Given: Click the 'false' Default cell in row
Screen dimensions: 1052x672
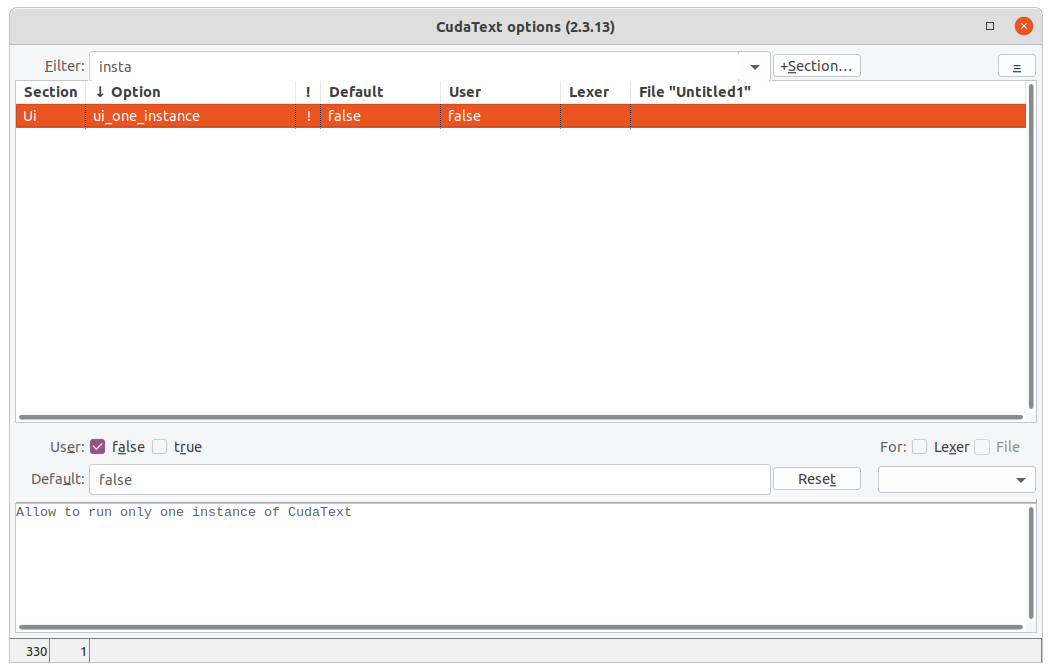Looking at the screenshot, I should (380, 116).
